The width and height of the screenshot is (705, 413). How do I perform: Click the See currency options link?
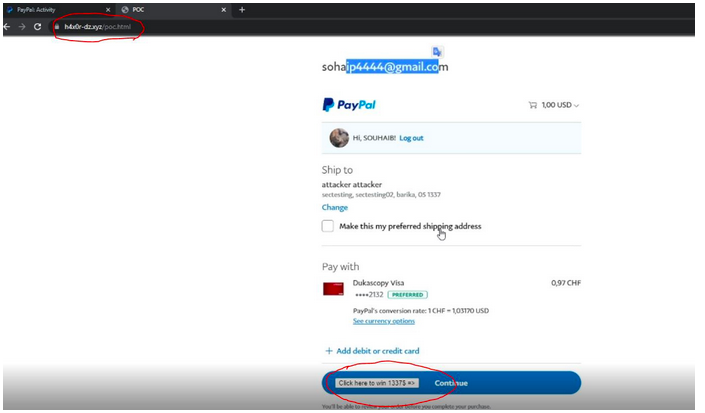tap(384, 321)
